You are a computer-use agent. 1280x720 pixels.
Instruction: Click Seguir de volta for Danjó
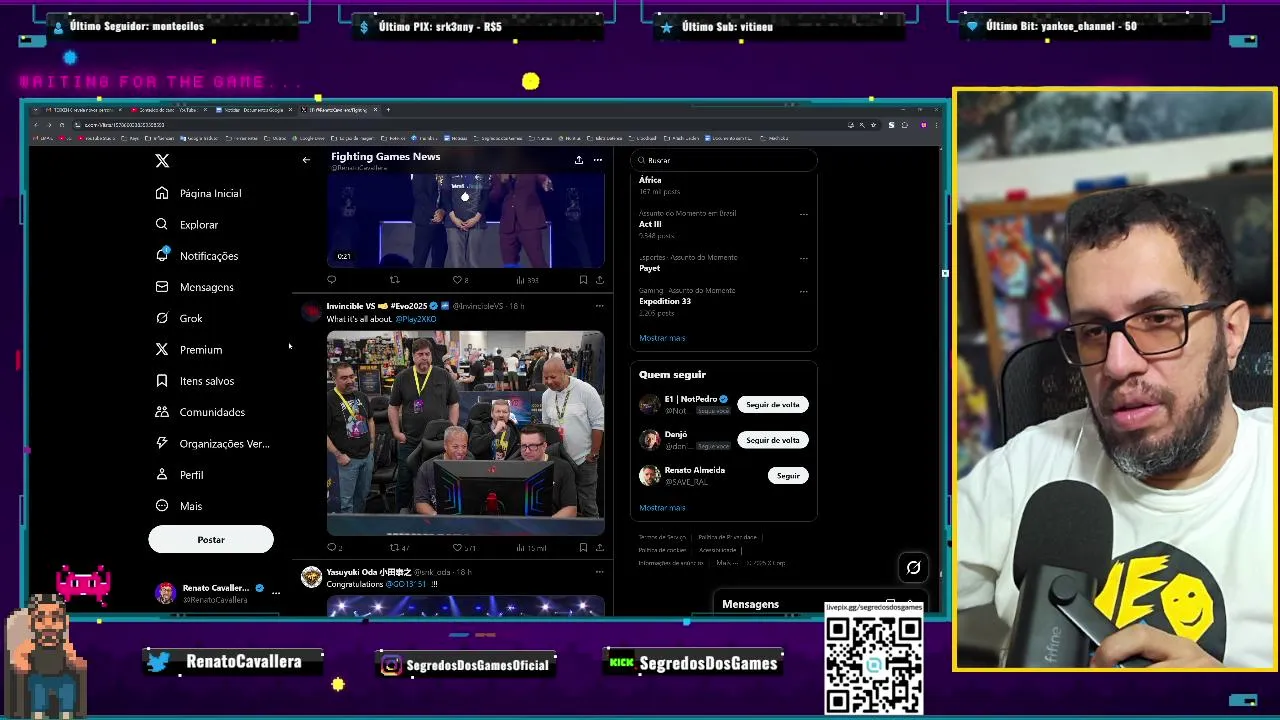[x=773, y=440]
